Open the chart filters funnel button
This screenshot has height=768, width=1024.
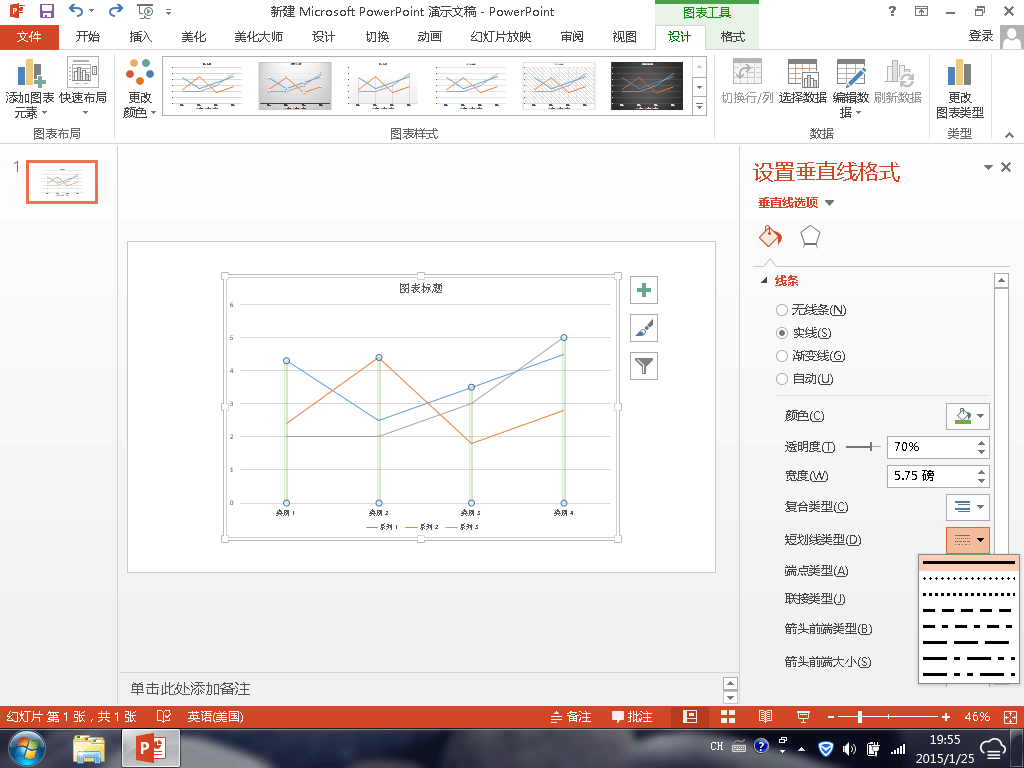point(644,366)
